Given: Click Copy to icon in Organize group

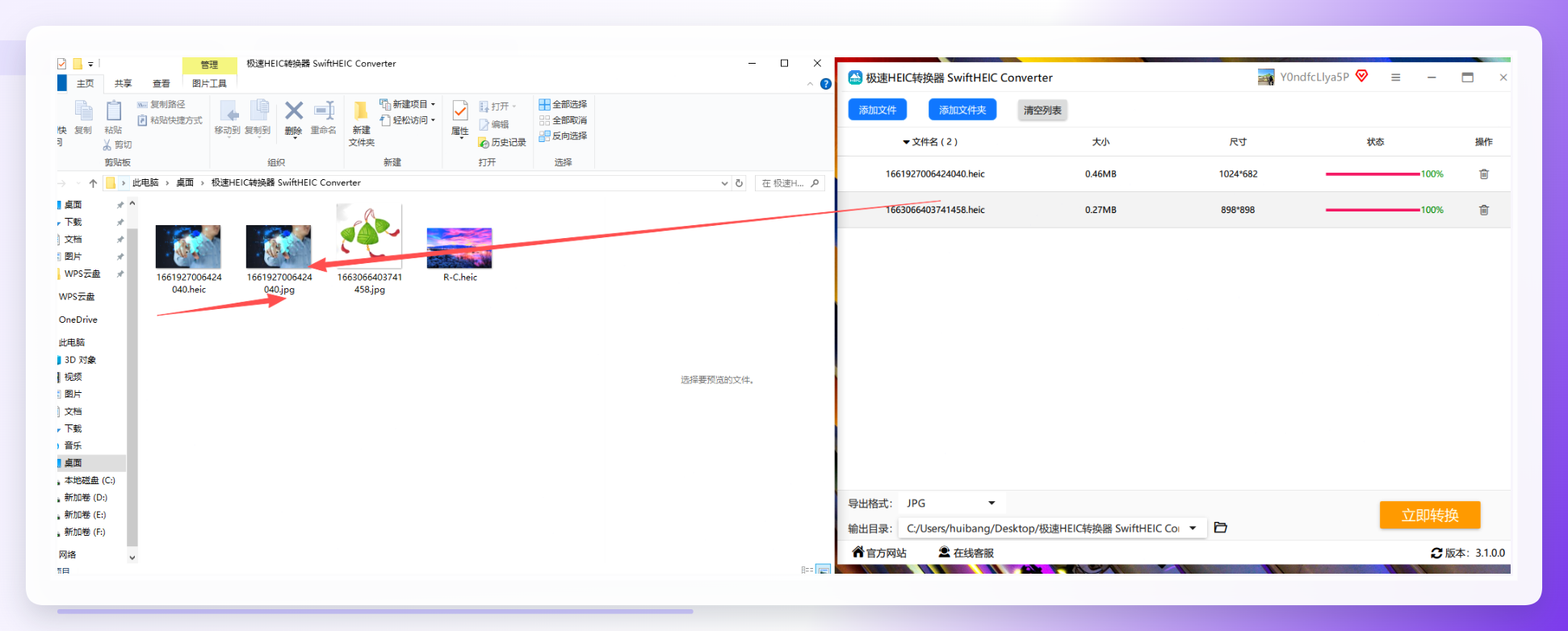Looking at the screenshot, I should [x=258, y=111].
